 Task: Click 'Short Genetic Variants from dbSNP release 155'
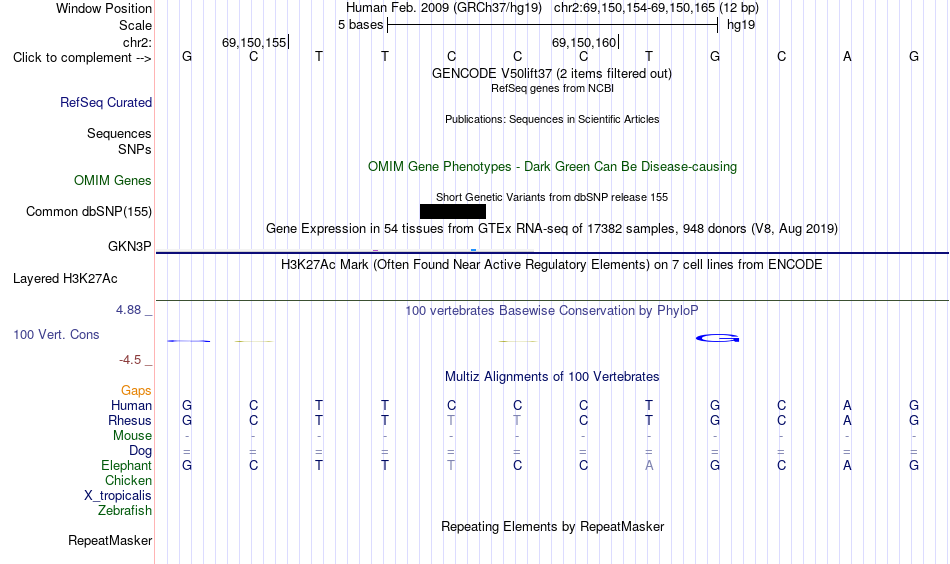[552, 197]
